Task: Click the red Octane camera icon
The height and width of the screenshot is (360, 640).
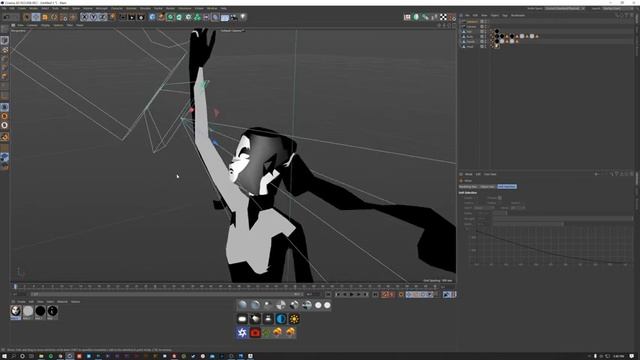Action: [255, 332]
